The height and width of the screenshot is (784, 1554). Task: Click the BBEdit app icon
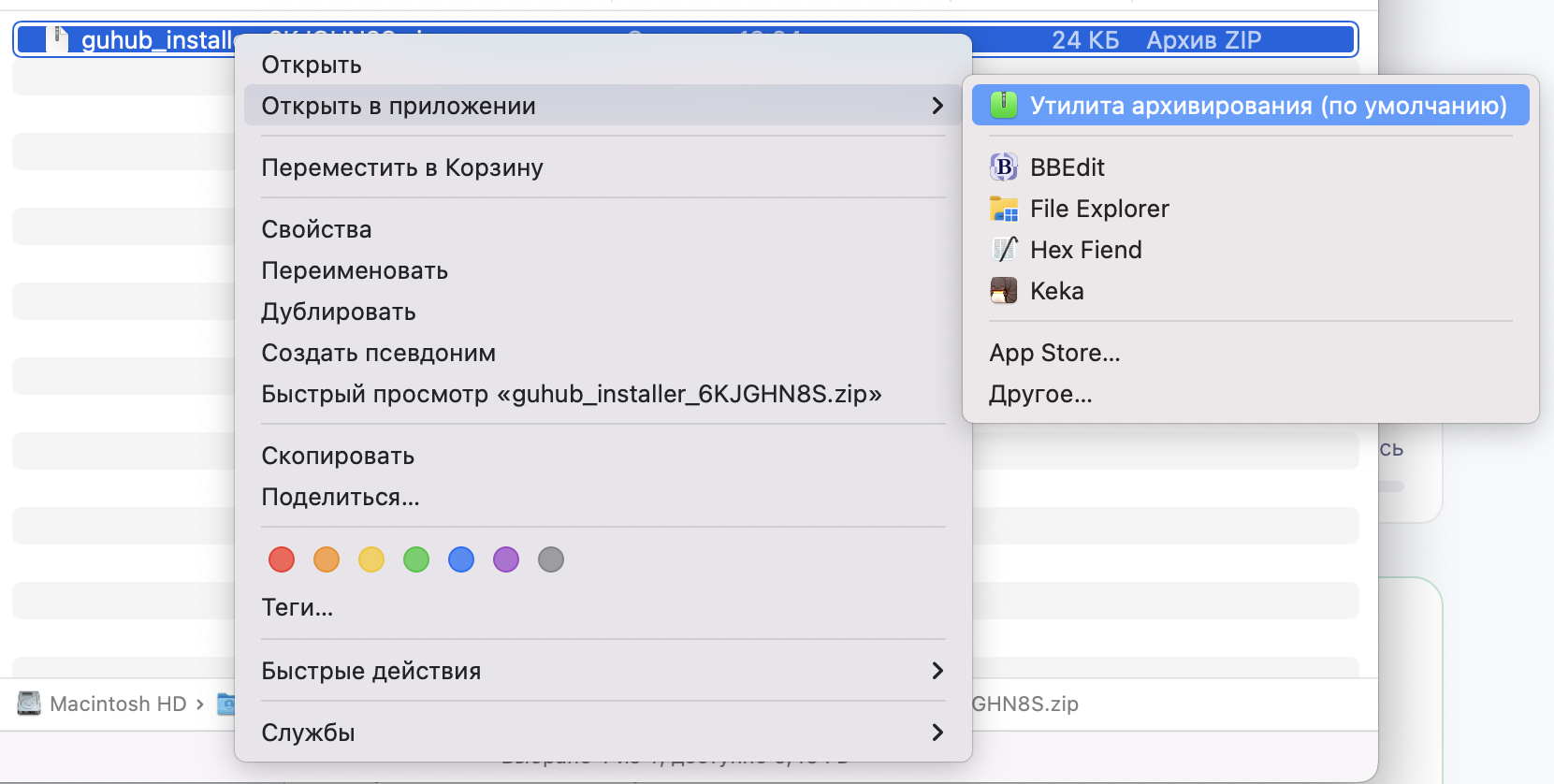click(x=1003, y=167)
